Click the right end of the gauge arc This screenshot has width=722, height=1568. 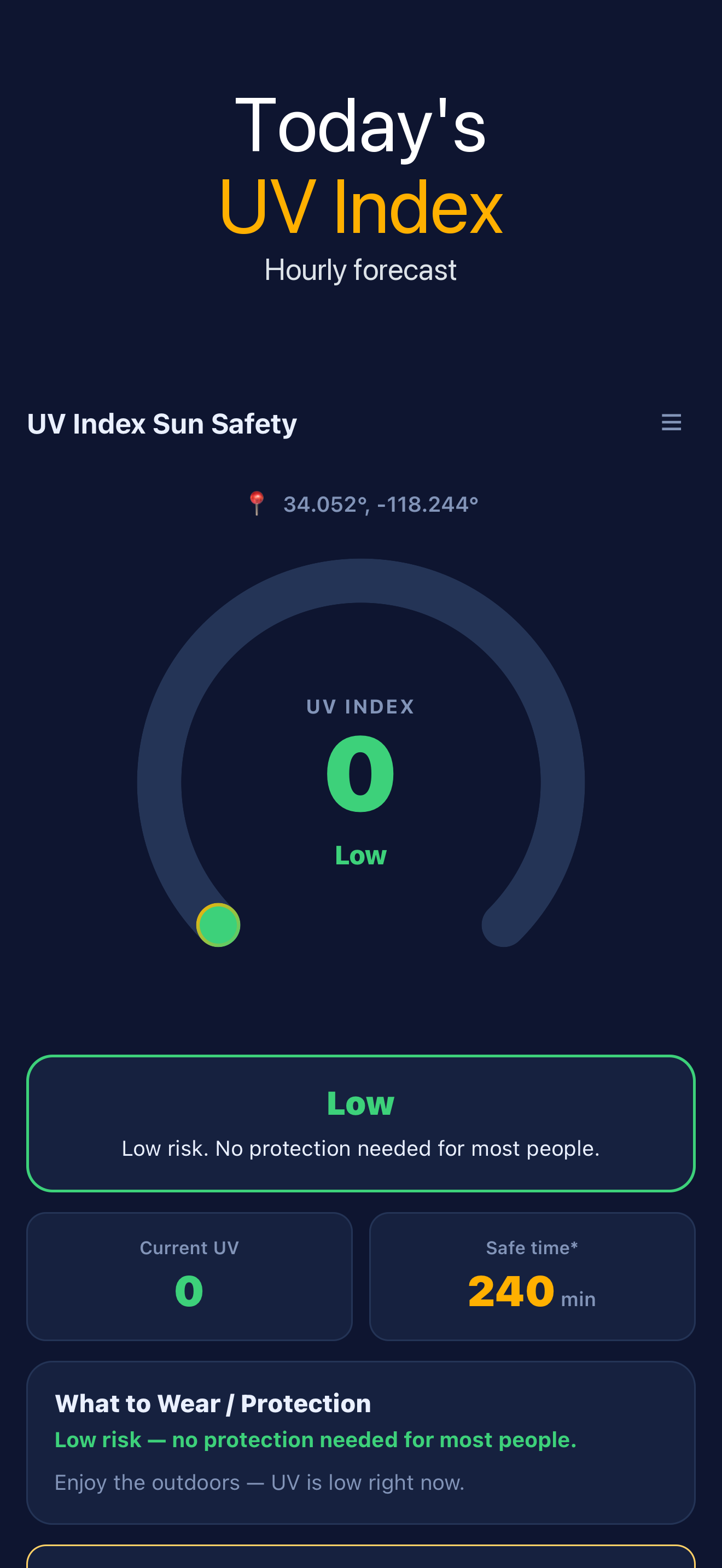pos(503,925)
